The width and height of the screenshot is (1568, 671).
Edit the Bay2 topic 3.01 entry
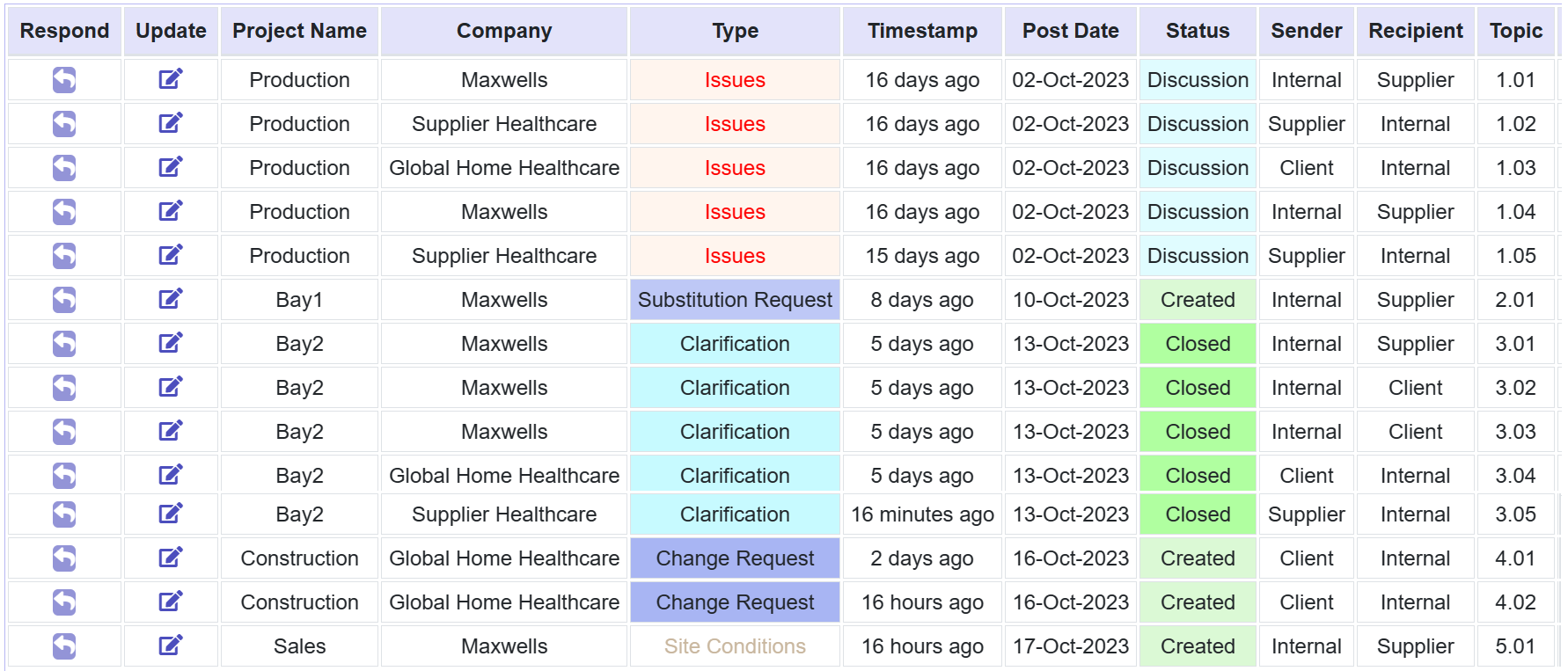(x=171, y=343)
